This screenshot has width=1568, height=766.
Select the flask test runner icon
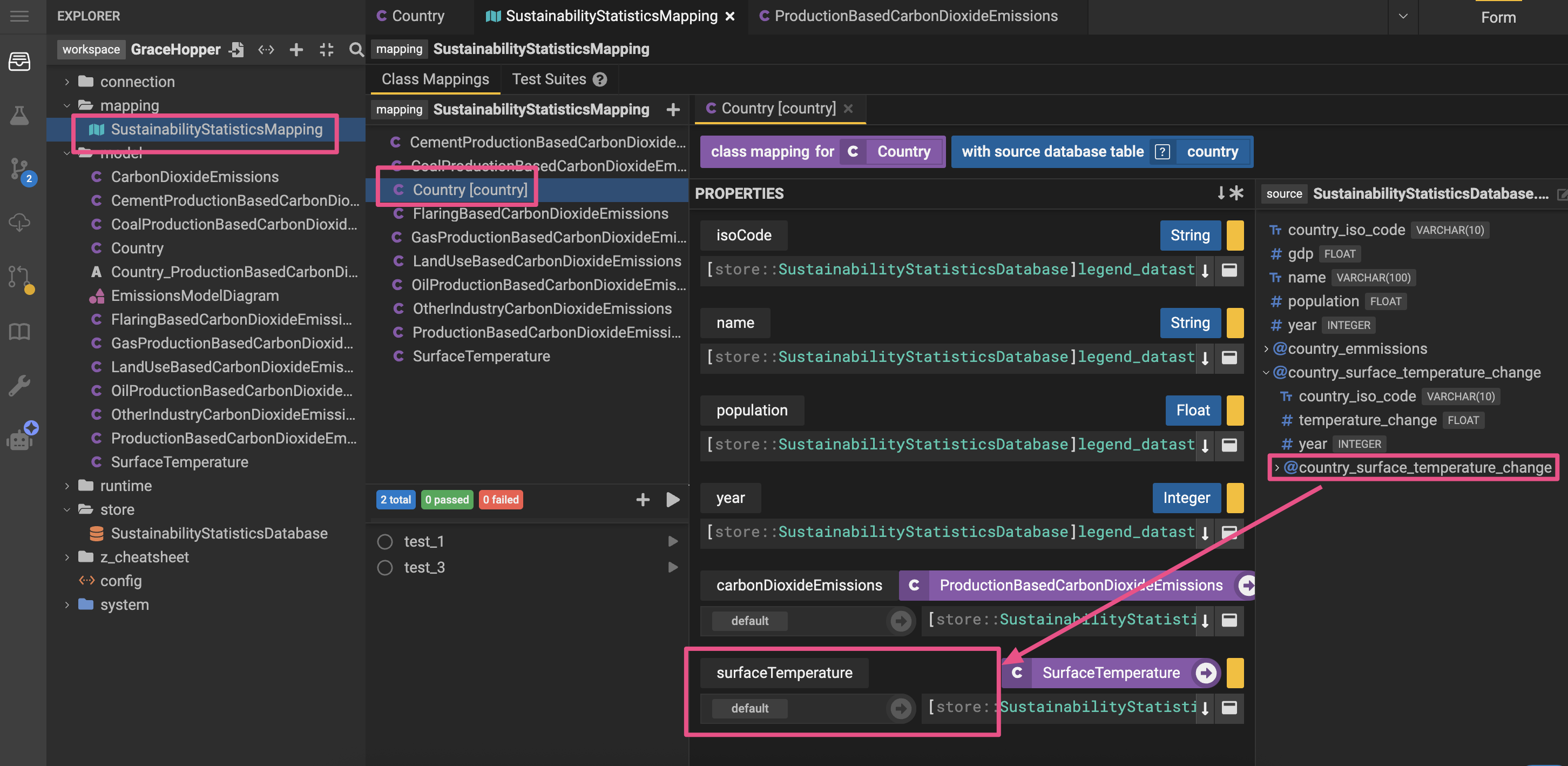click(20, 115)
